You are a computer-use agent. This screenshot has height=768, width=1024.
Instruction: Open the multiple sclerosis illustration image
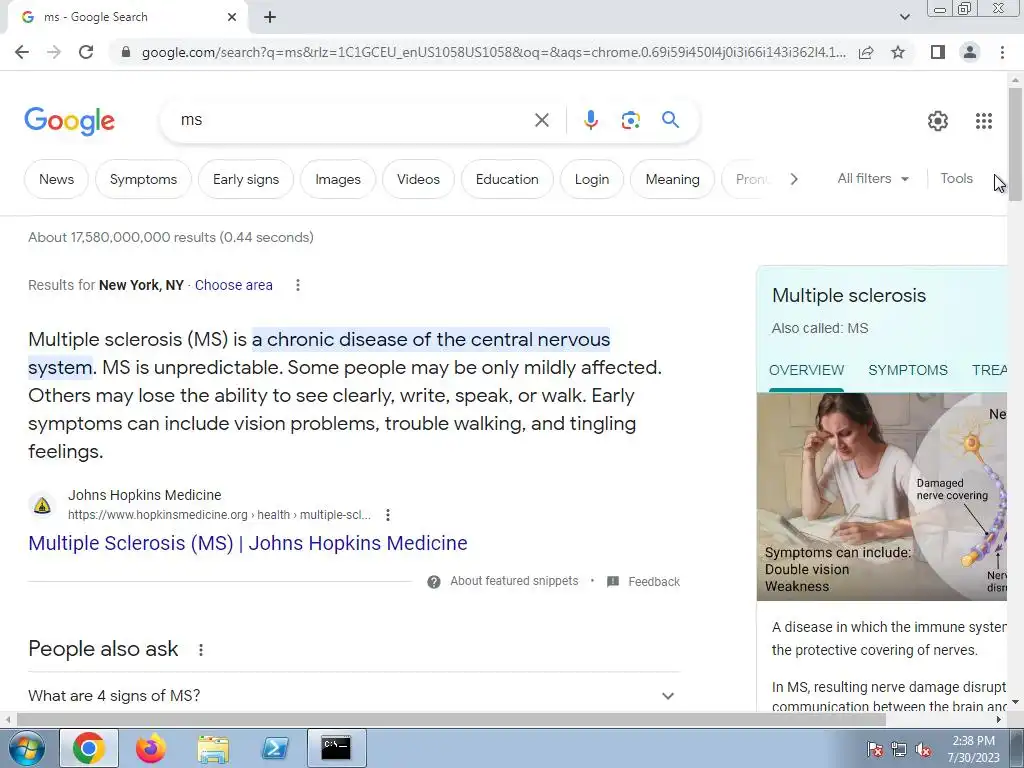coord(882,496)
